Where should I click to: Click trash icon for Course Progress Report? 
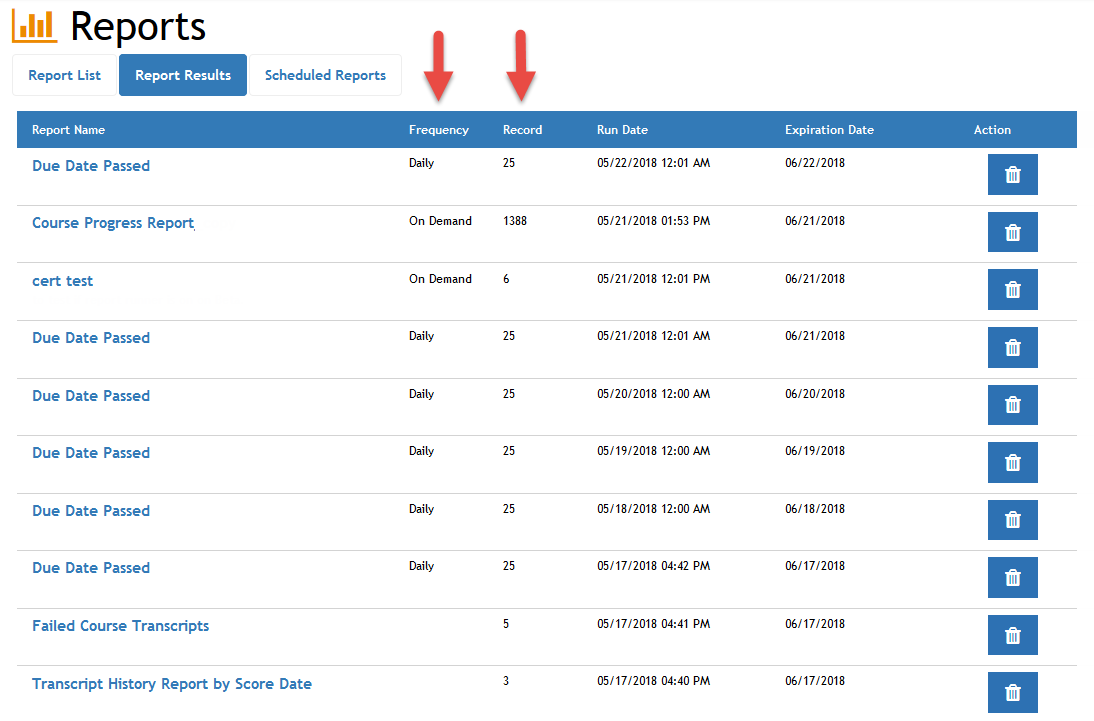[1012, 232]
